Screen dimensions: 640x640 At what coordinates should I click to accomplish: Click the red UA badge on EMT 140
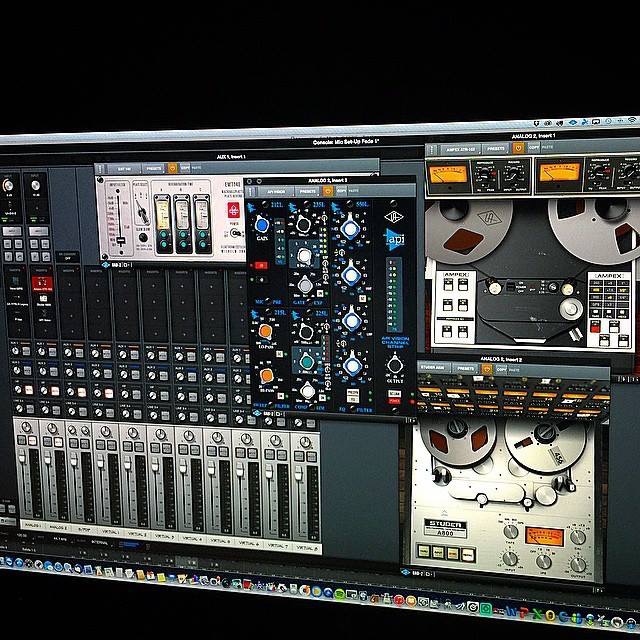click(x=233, y=210)
